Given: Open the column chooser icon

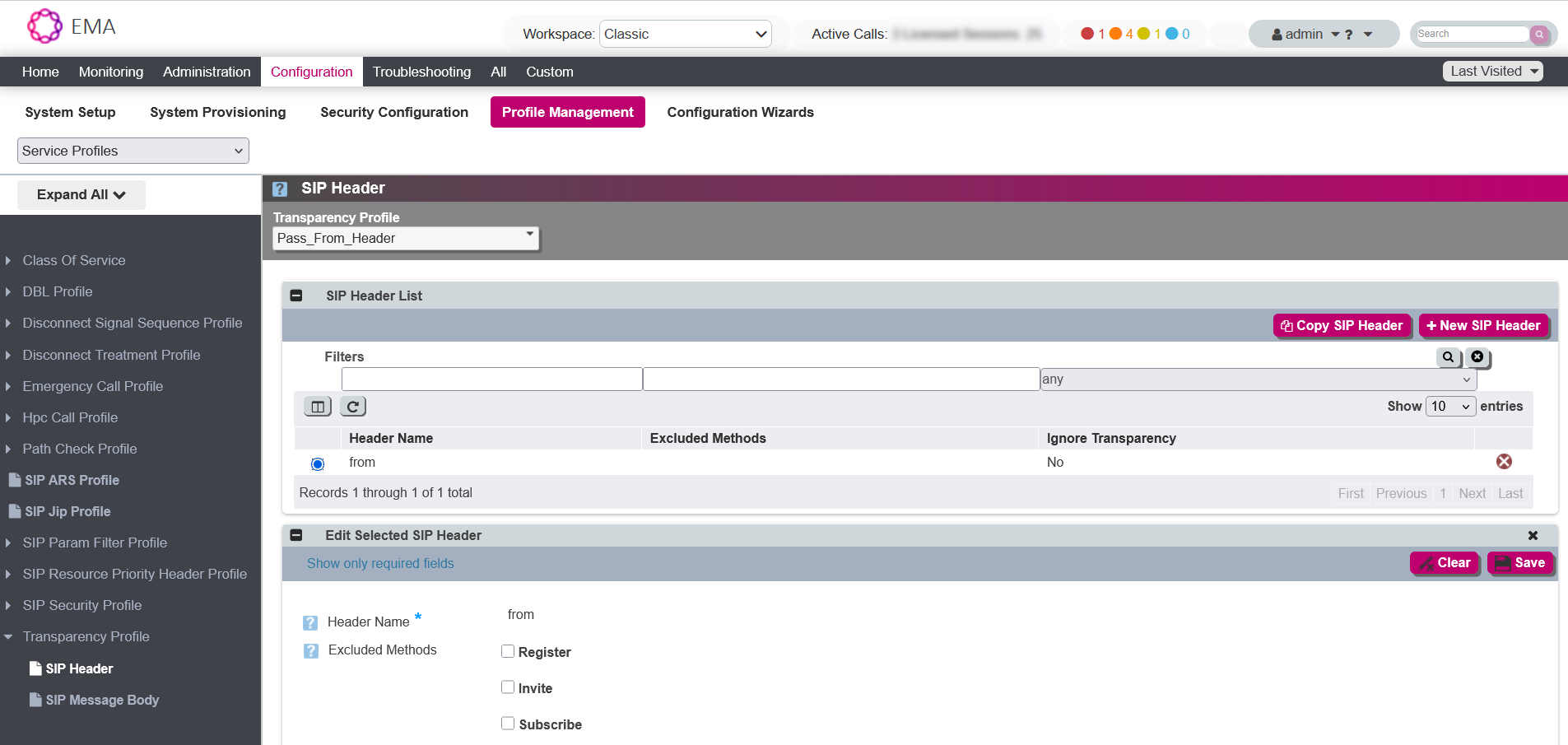Looking at the screenshot, I should click(x=318, y=407).
